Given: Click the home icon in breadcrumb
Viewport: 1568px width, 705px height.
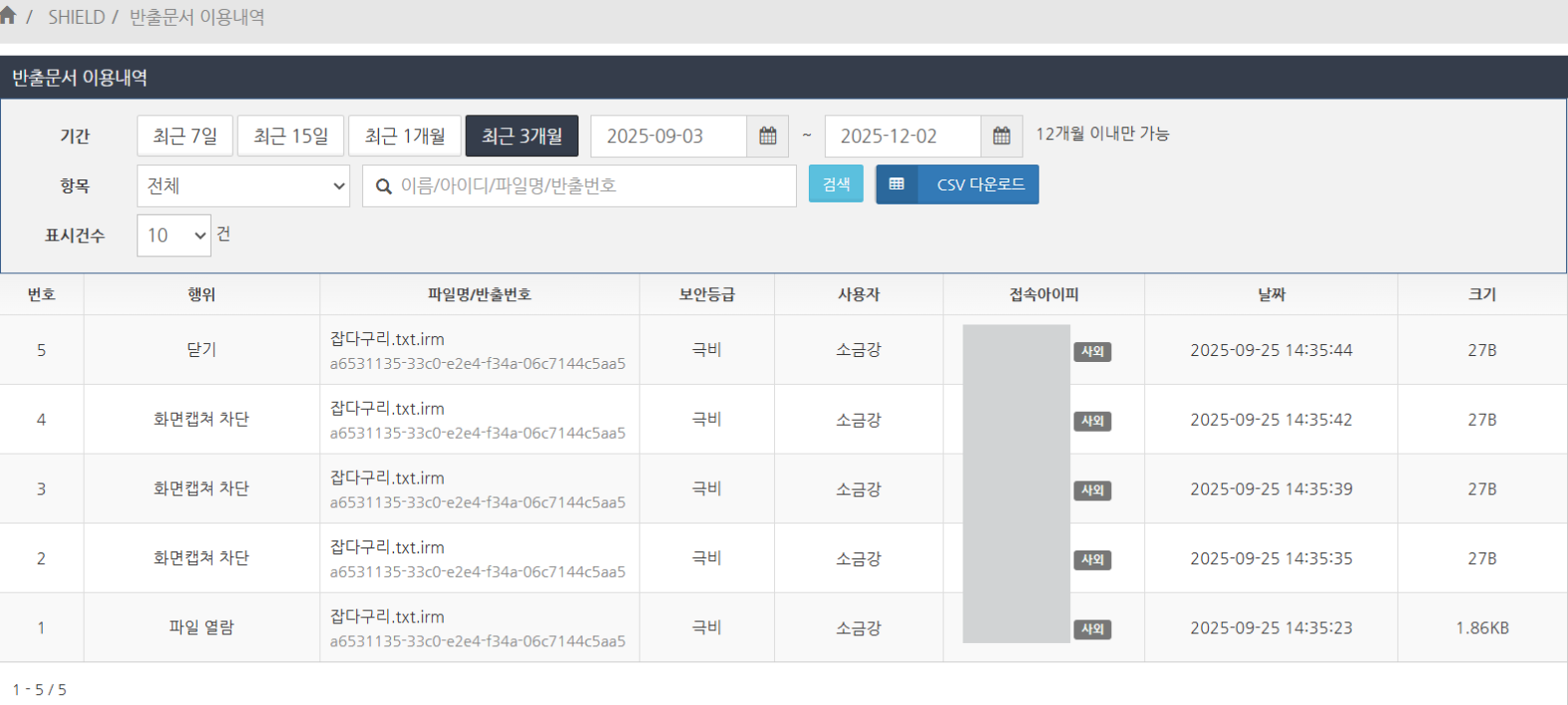Looking at the screenshot, I should pyautogui.click(x=8, y=16).
